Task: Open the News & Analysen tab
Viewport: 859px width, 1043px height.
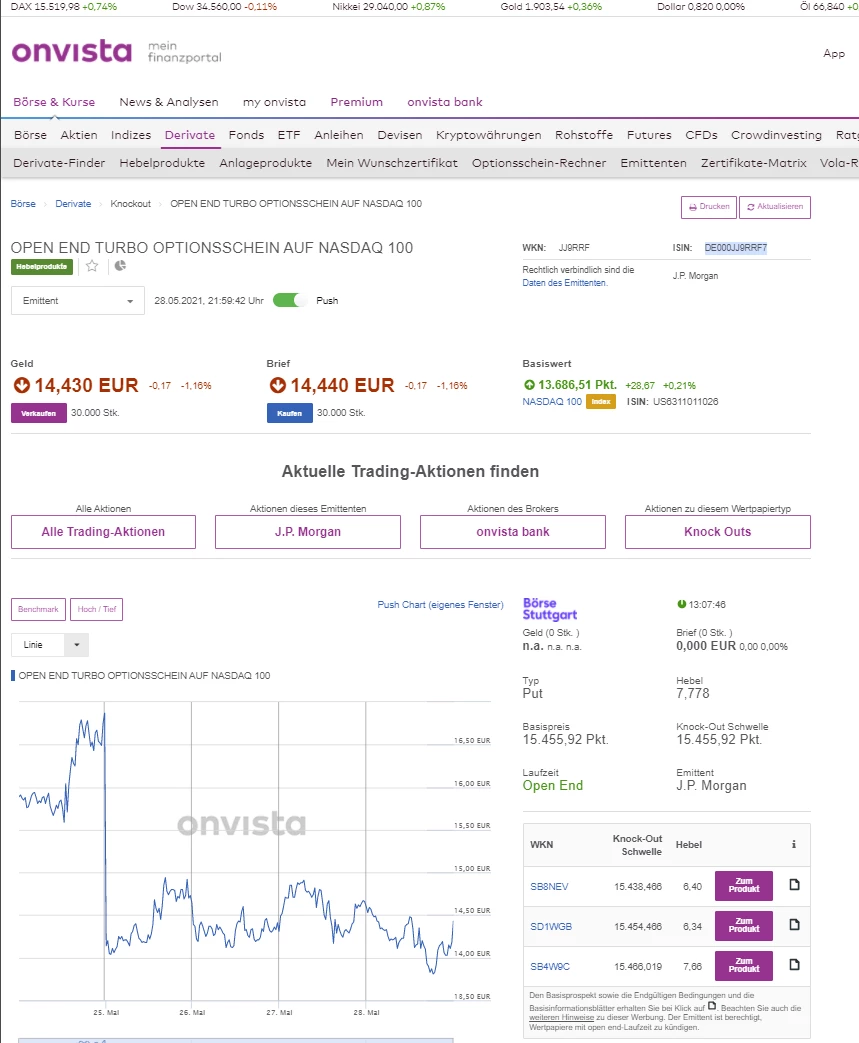Action: point(169,102)
